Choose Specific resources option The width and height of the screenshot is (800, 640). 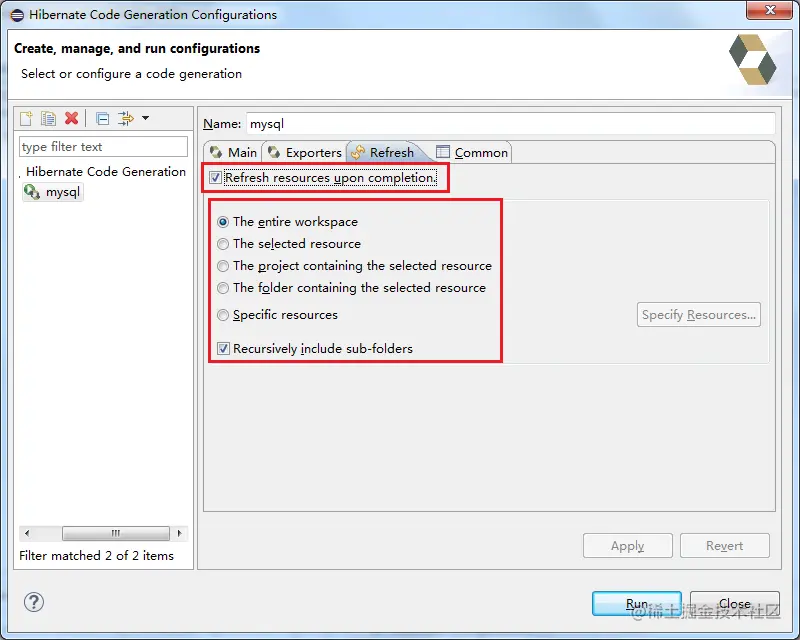click(x=223, y=314)
